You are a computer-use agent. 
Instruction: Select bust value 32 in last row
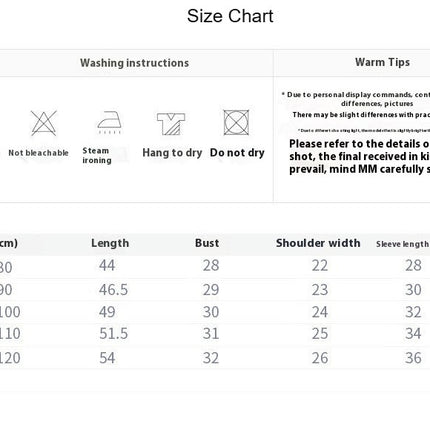(211, 358)
